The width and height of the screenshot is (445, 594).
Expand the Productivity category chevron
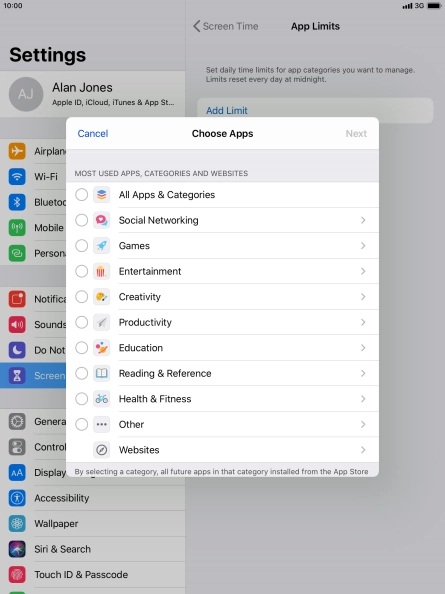pos(363,322)
